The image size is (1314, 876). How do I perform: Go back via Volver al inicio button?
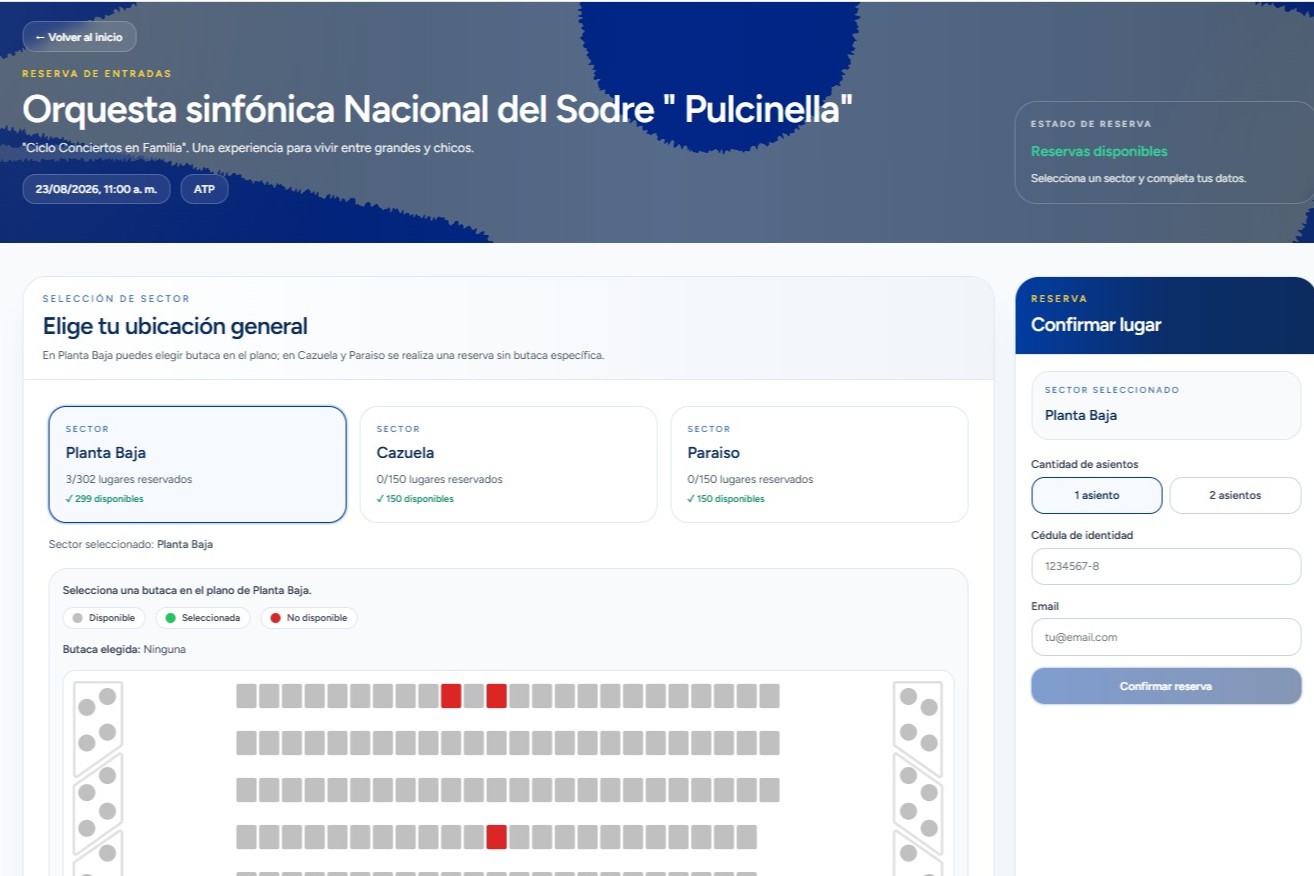[x=79, y=37]
